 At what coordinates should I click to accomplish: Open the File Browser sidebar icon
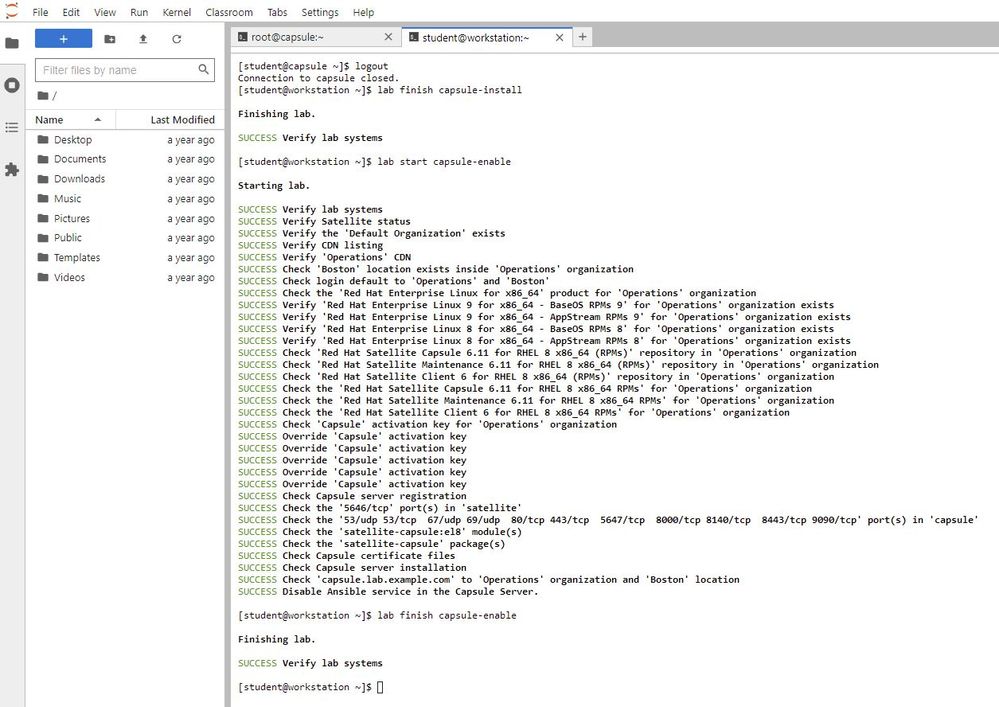pyautogui.click(x=12, y=43)
